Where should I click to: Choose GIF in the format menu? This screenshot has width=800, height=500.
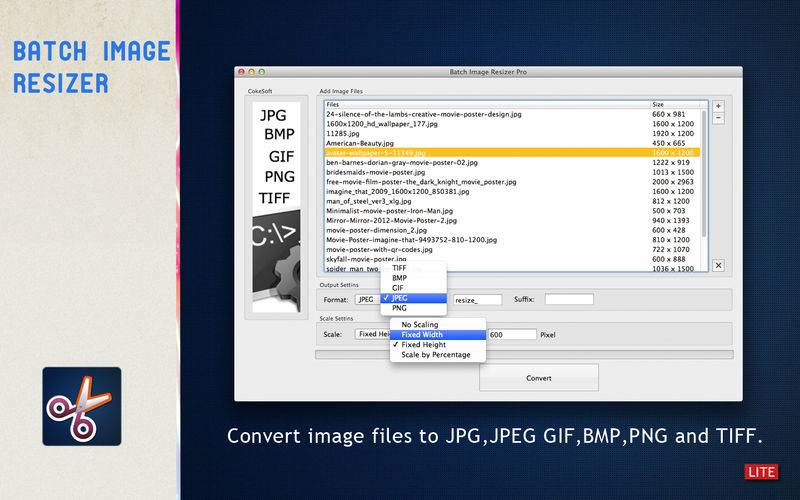click(x=414, y=288)
